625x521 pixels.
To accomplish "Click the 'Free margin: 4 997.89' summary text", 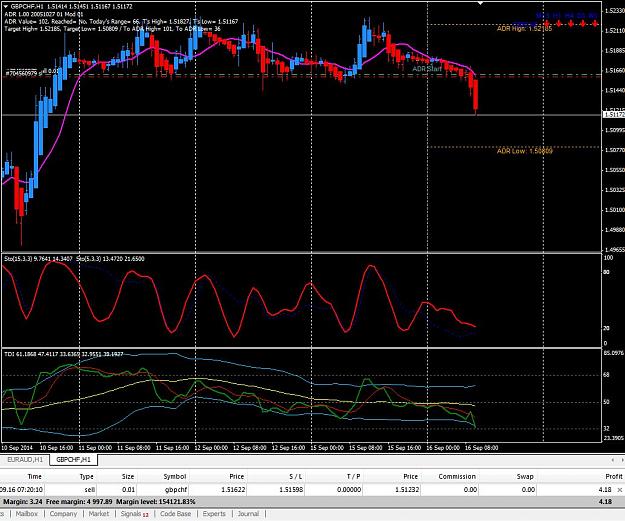I will tap(79, 501).
